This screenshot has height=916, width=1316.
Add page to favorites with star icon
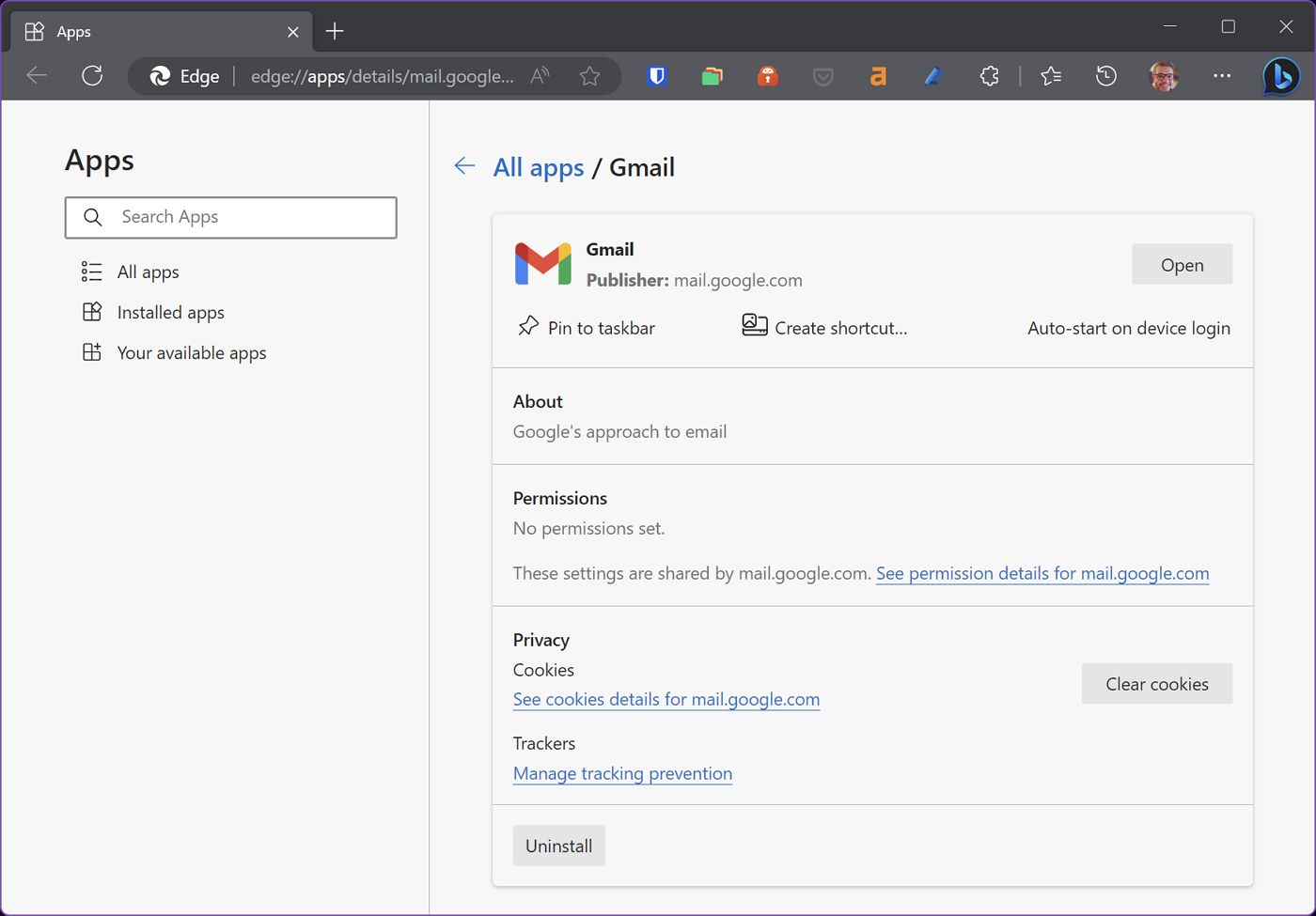[x=589, y=76]
